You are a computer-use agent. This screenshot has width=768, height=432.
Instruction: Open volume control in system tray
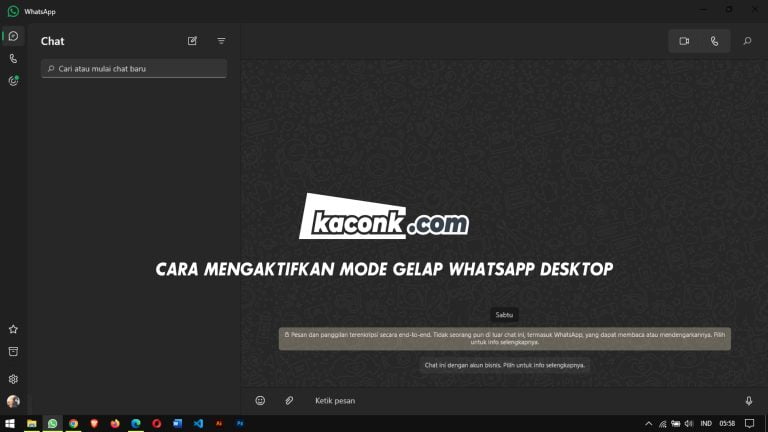(689, 424)
